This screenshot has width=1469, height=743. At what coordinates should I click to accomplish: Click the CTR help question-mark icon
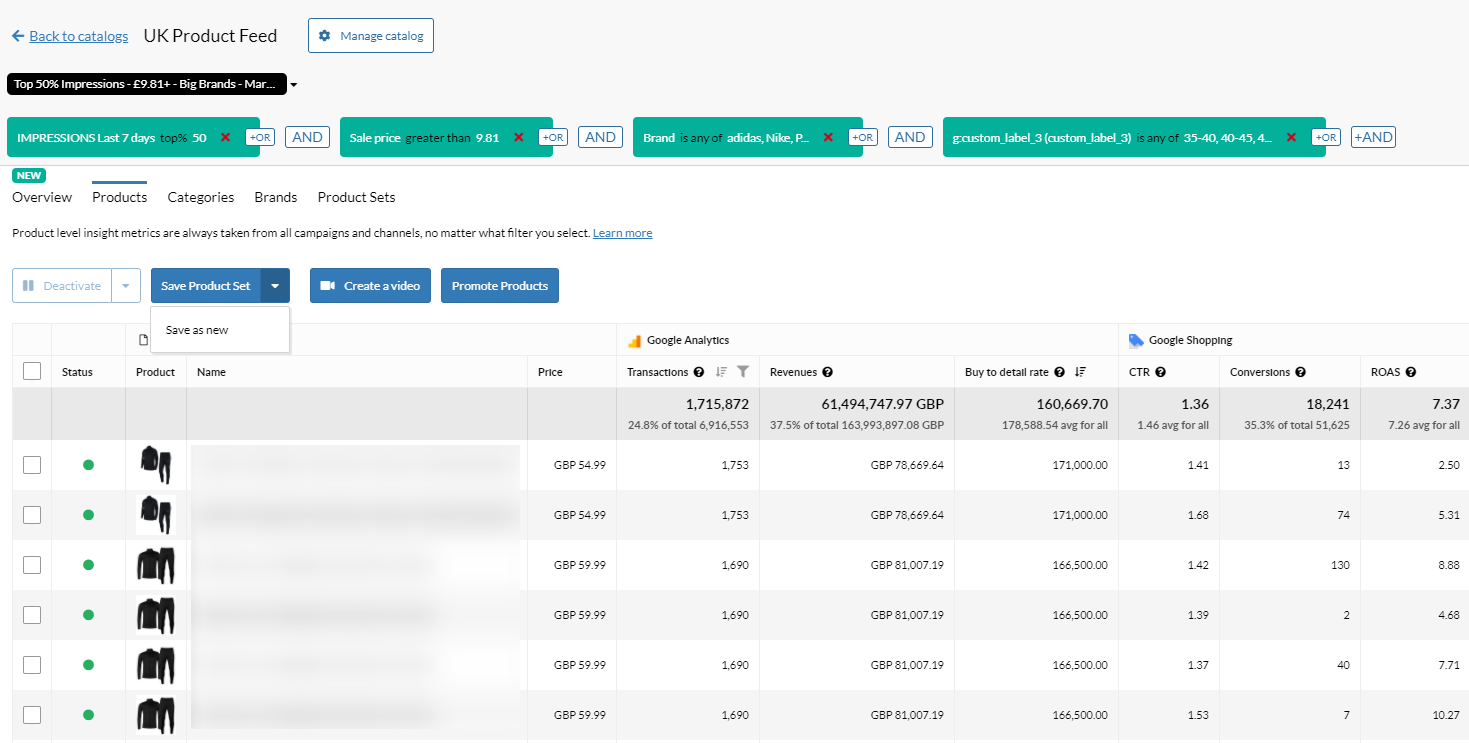click(1160, 372)
